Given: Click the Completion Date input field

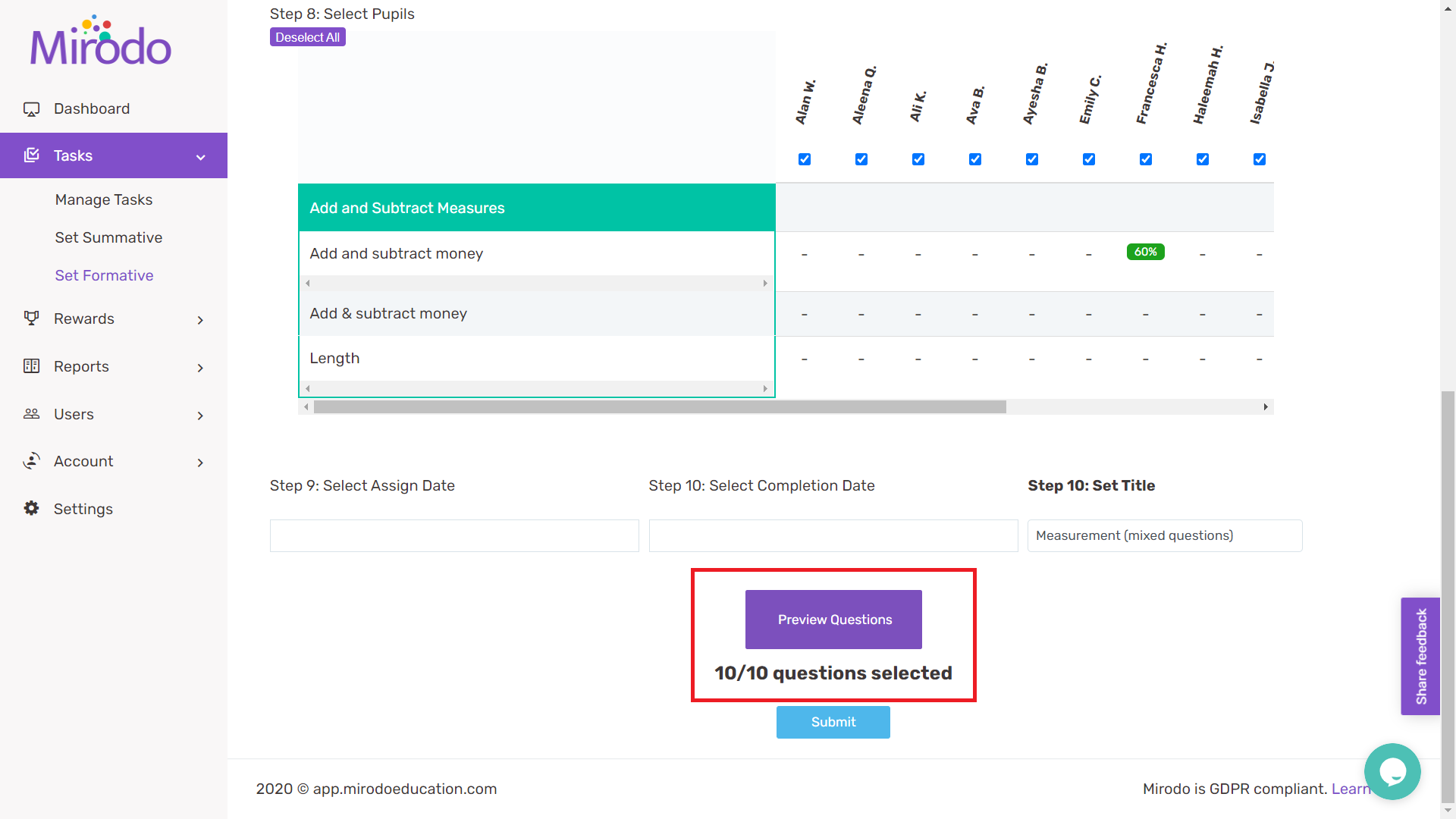Looking at the screenshot, I should [833, 535].
